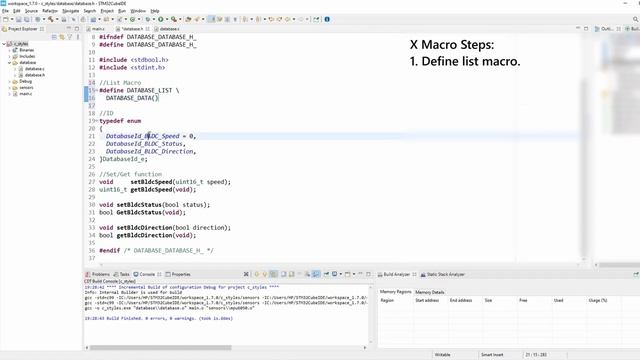Screen dimensions: 640x360
Task: Collapse the database folder node
Action: click(x=9, y=63)
